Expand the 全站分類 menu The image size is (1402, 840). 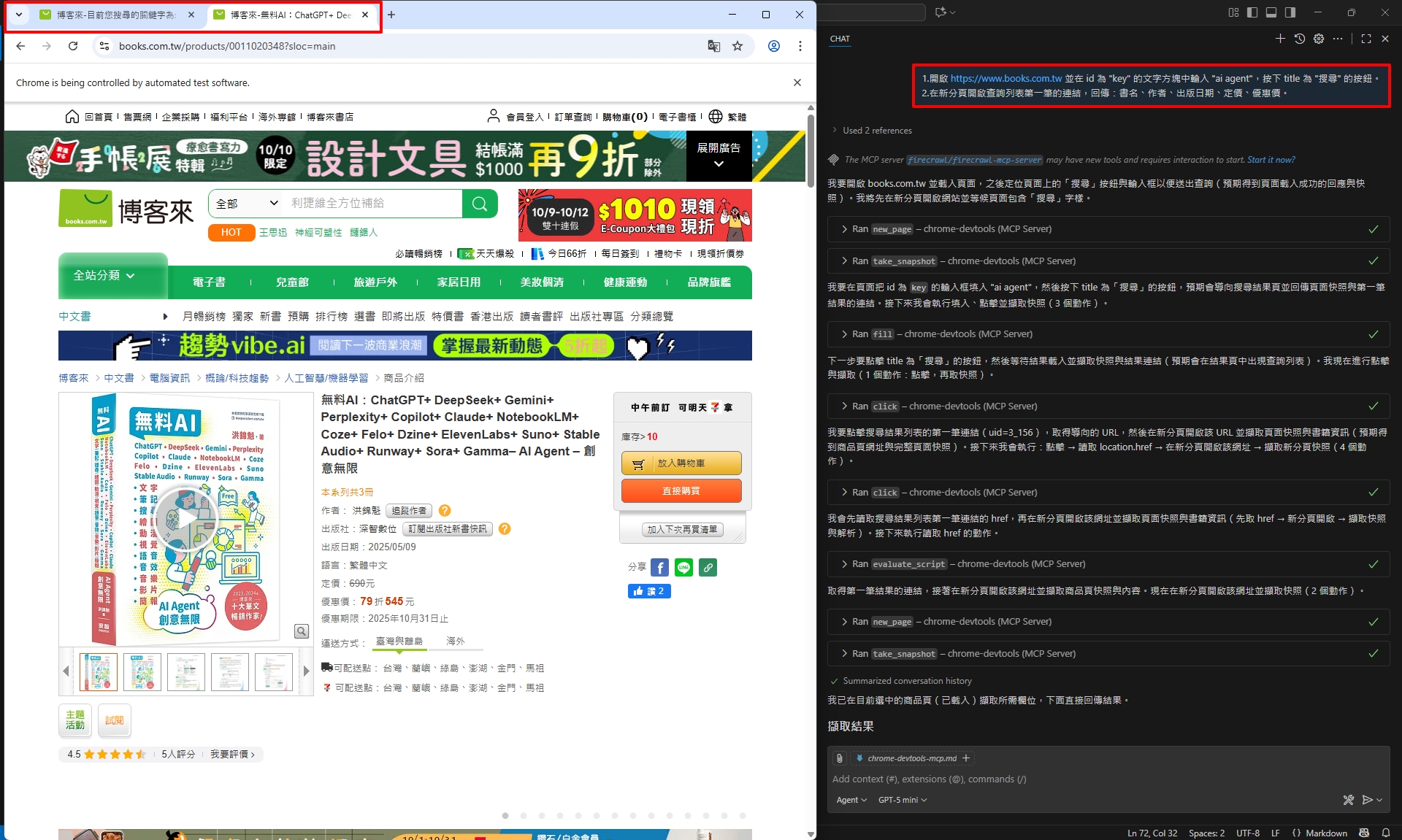[104, 276]
